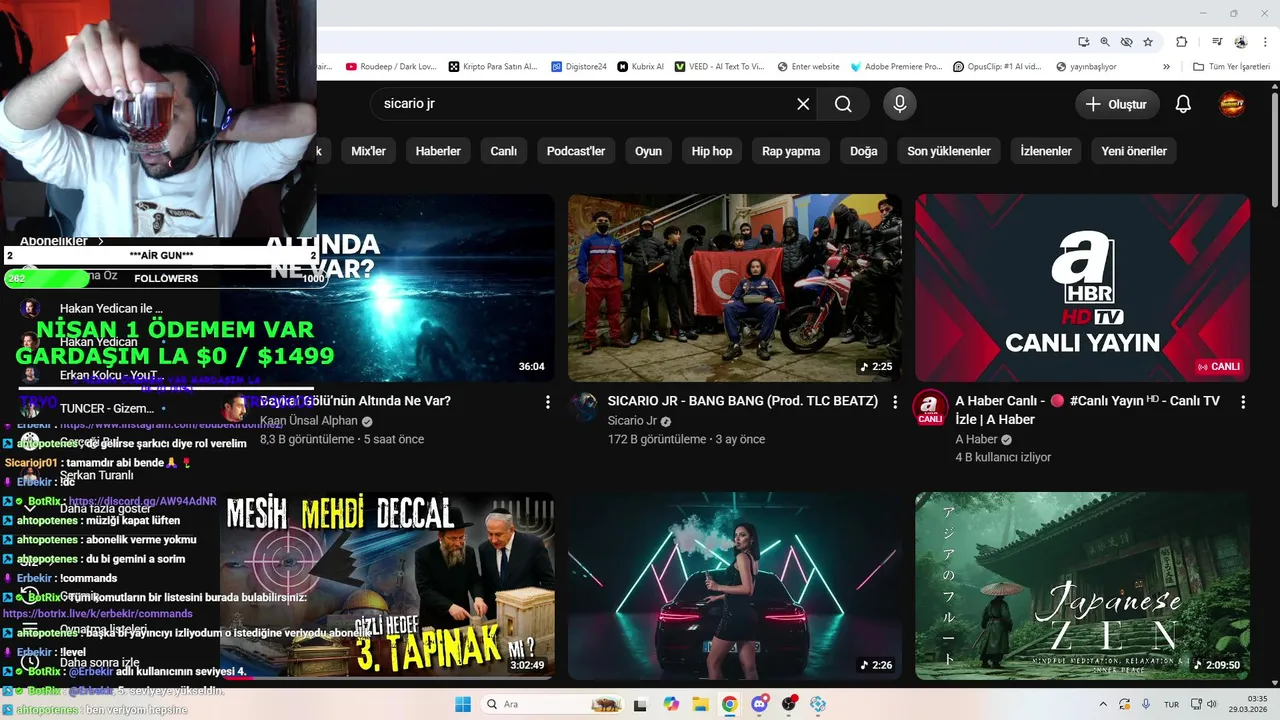Open the Mesih Mehdi Deccal video thumbnail
The width and height of the screenshot is (1280, 720).
click(388, 586)
